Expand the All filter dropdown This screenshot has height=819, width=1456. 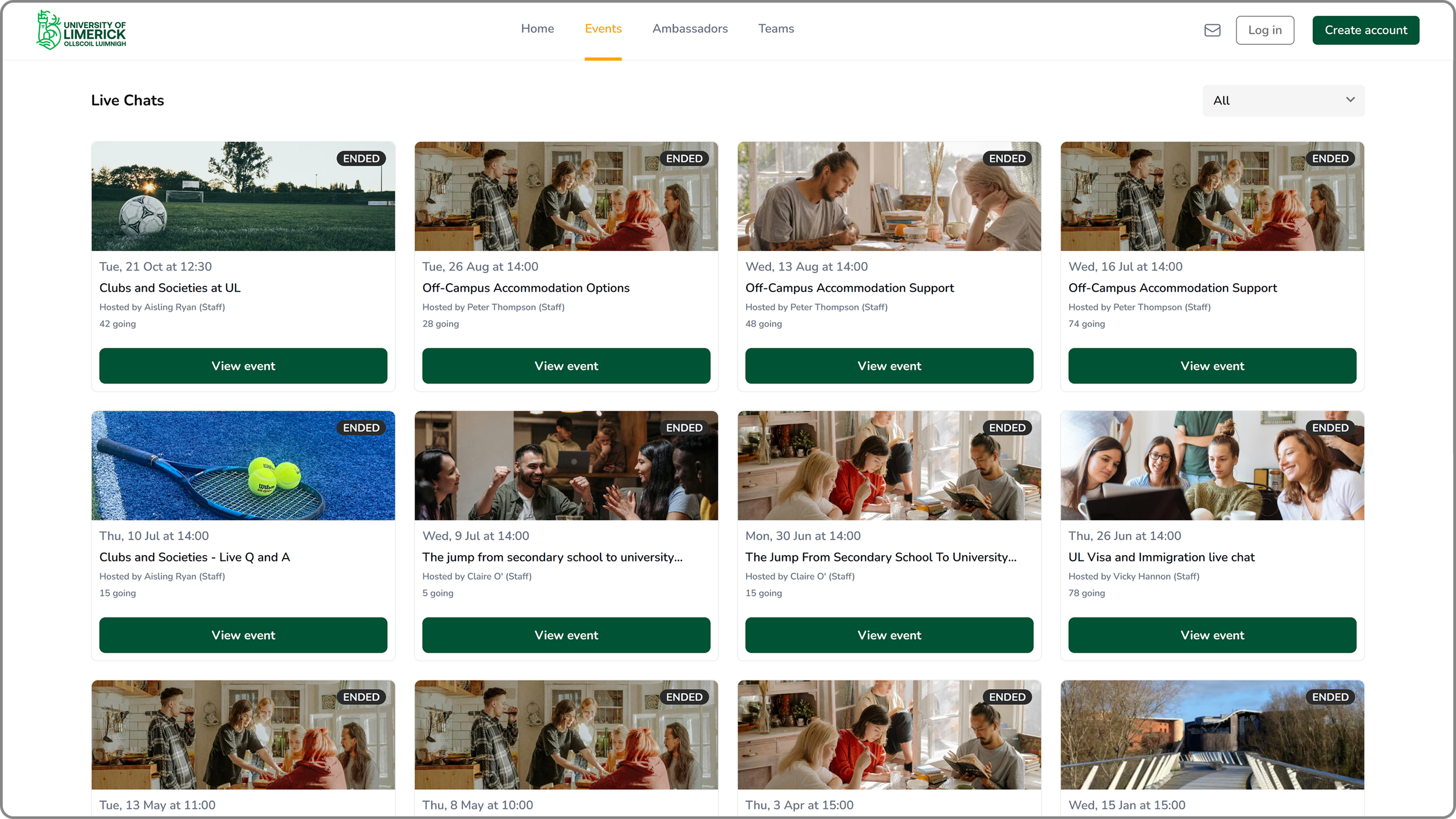pos(1282,101)
